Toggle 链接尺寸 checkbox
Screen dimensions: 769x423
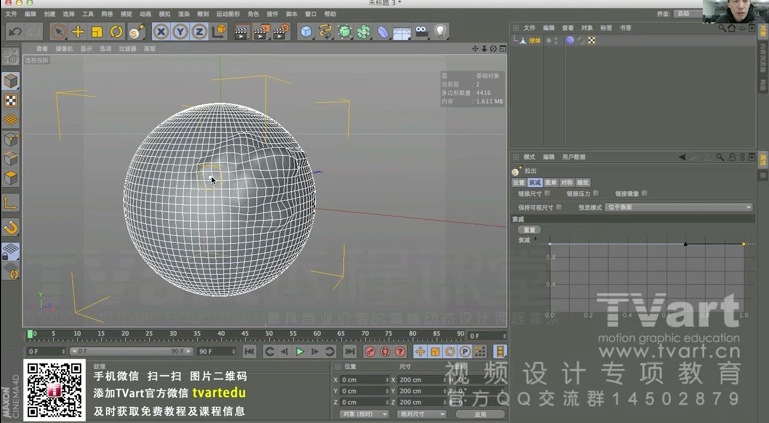pos(547,194)
